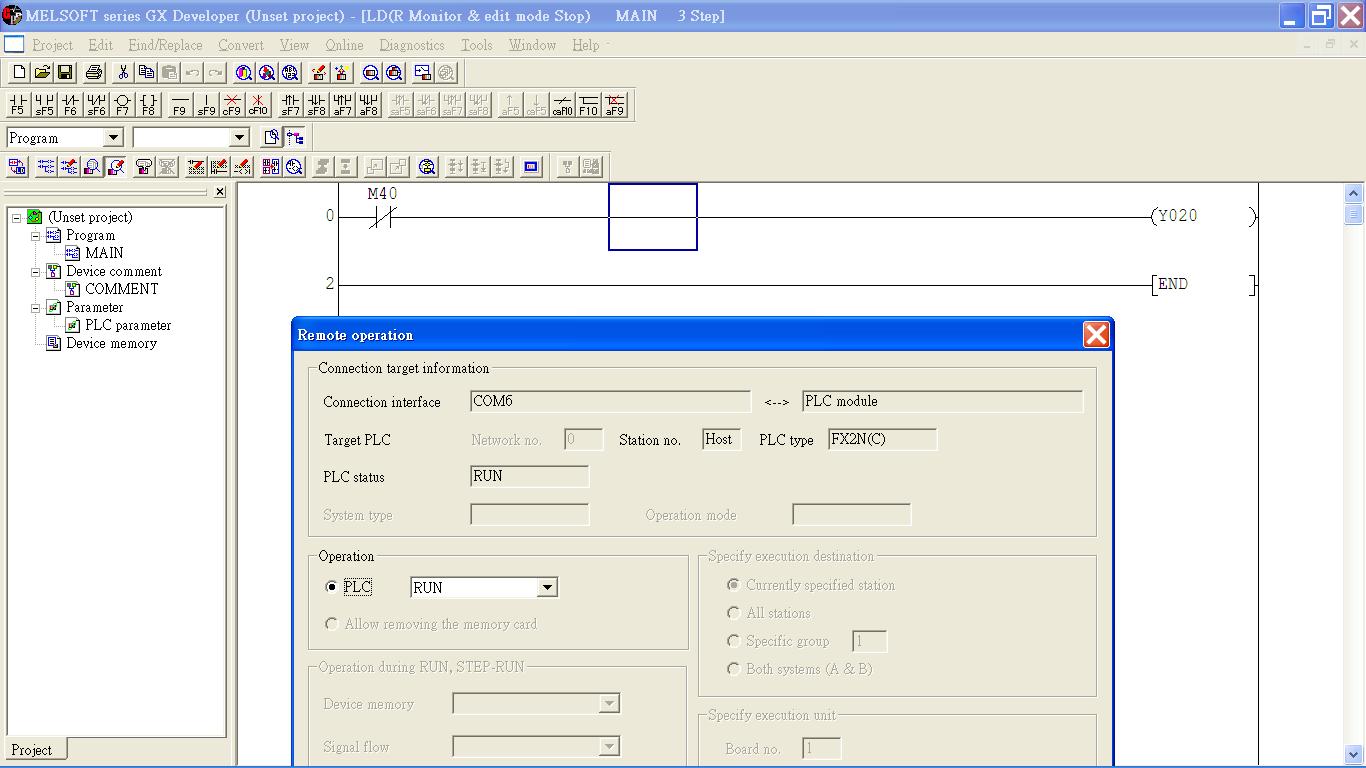Select MAIN in the project tree
Image resolution: width=1366 pixels, height=768 pixels.
coord(104,253)
